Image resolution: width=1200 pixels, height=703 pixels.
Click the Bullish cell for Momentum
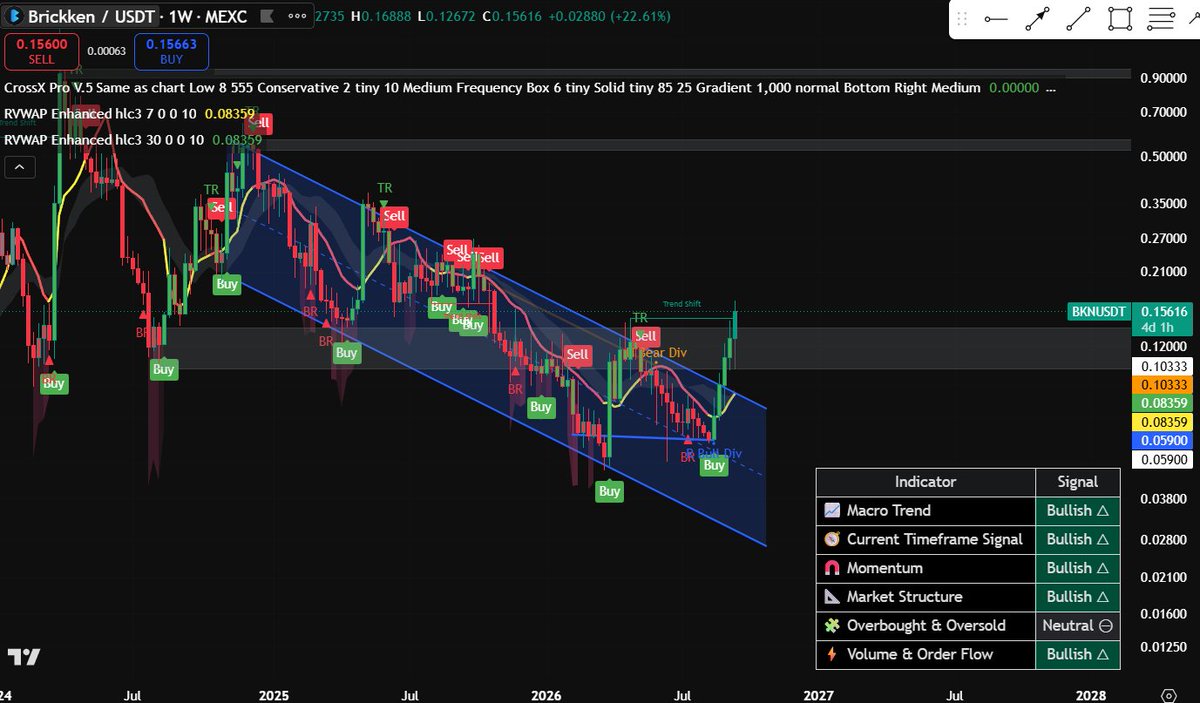(x=1078, y=568)
